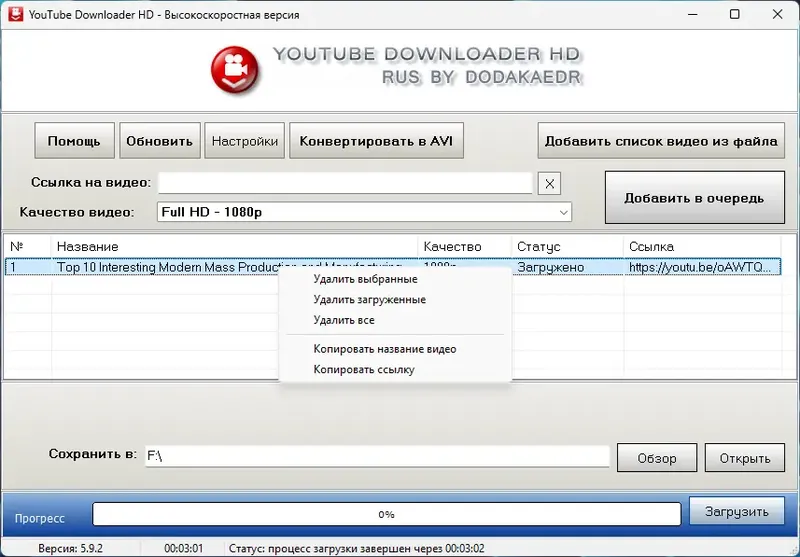Select Копировать ссылку menu item
Screen dimensions: 800x557
pyautogui.click(x=364, y=370)
